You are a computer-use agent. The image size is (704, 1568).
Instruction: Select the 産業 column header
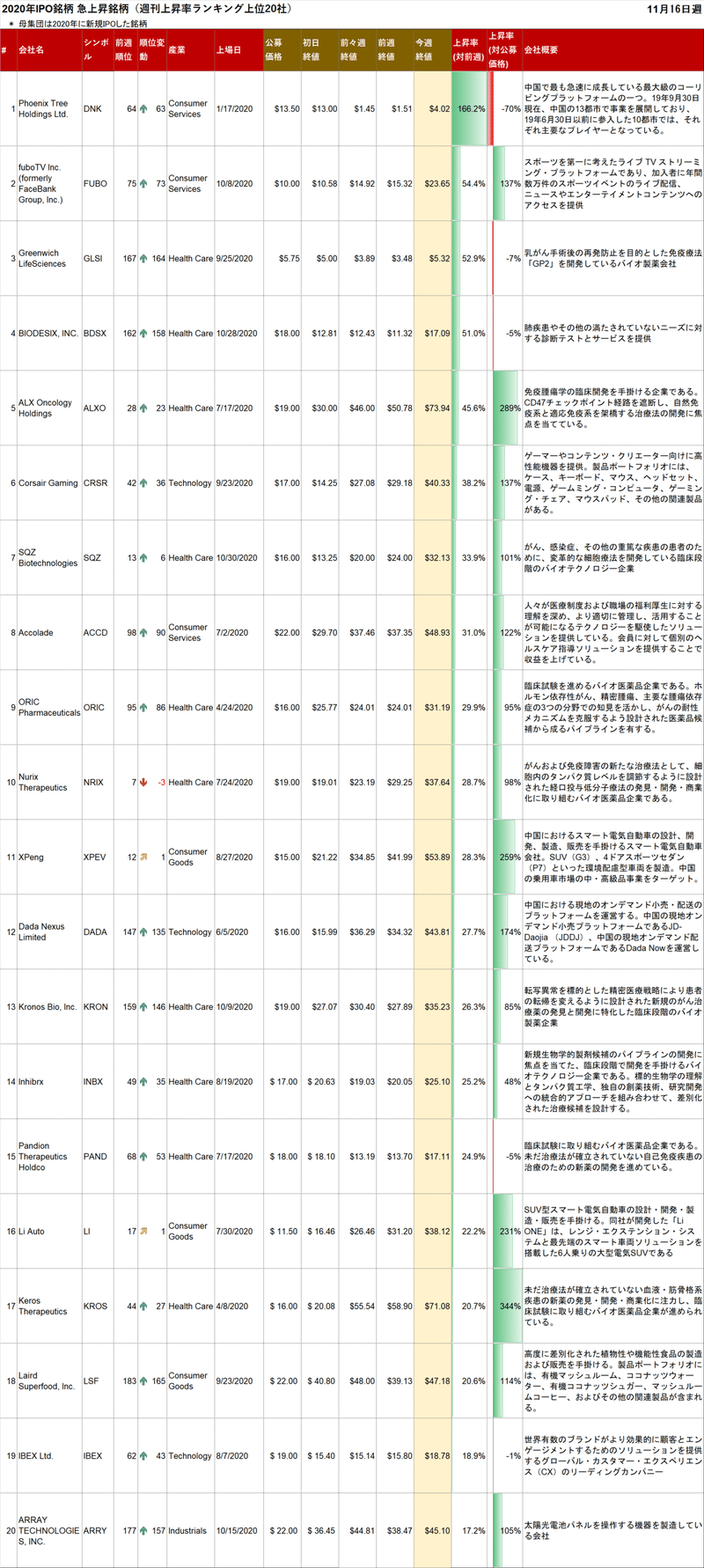click(190, 50)
